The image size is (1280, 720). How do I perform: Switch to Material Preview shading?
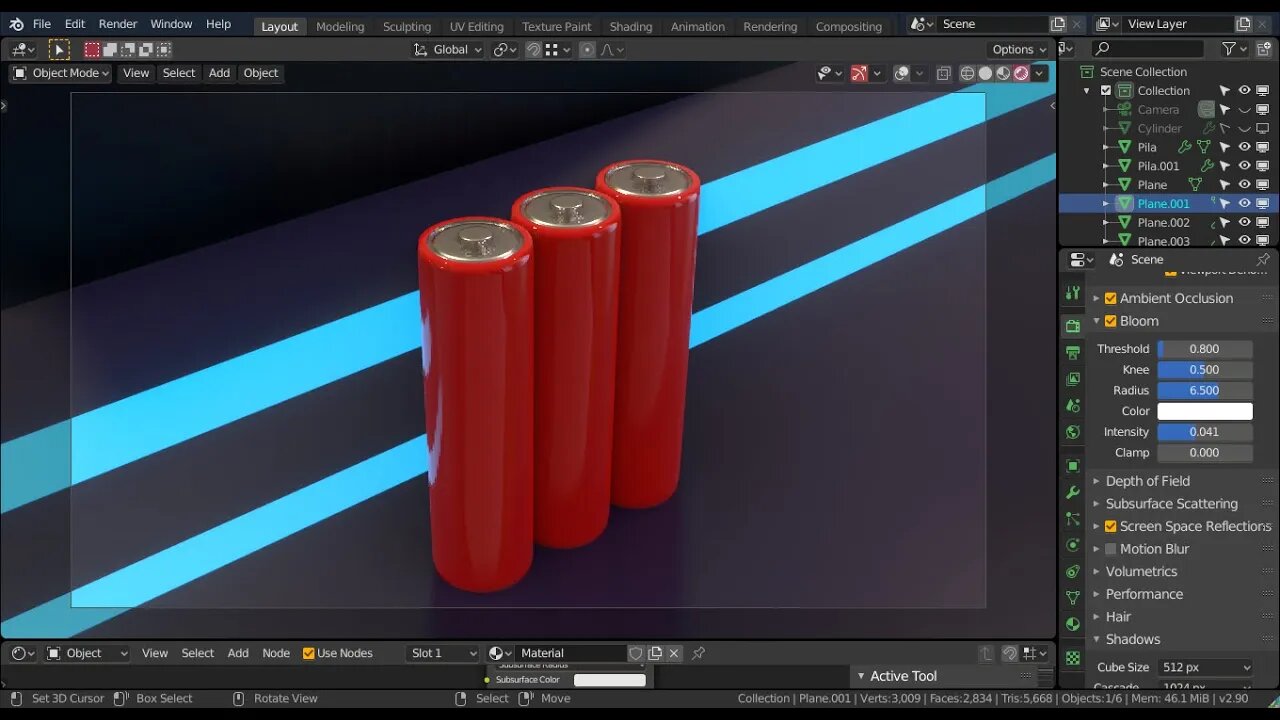(1003, 73)
